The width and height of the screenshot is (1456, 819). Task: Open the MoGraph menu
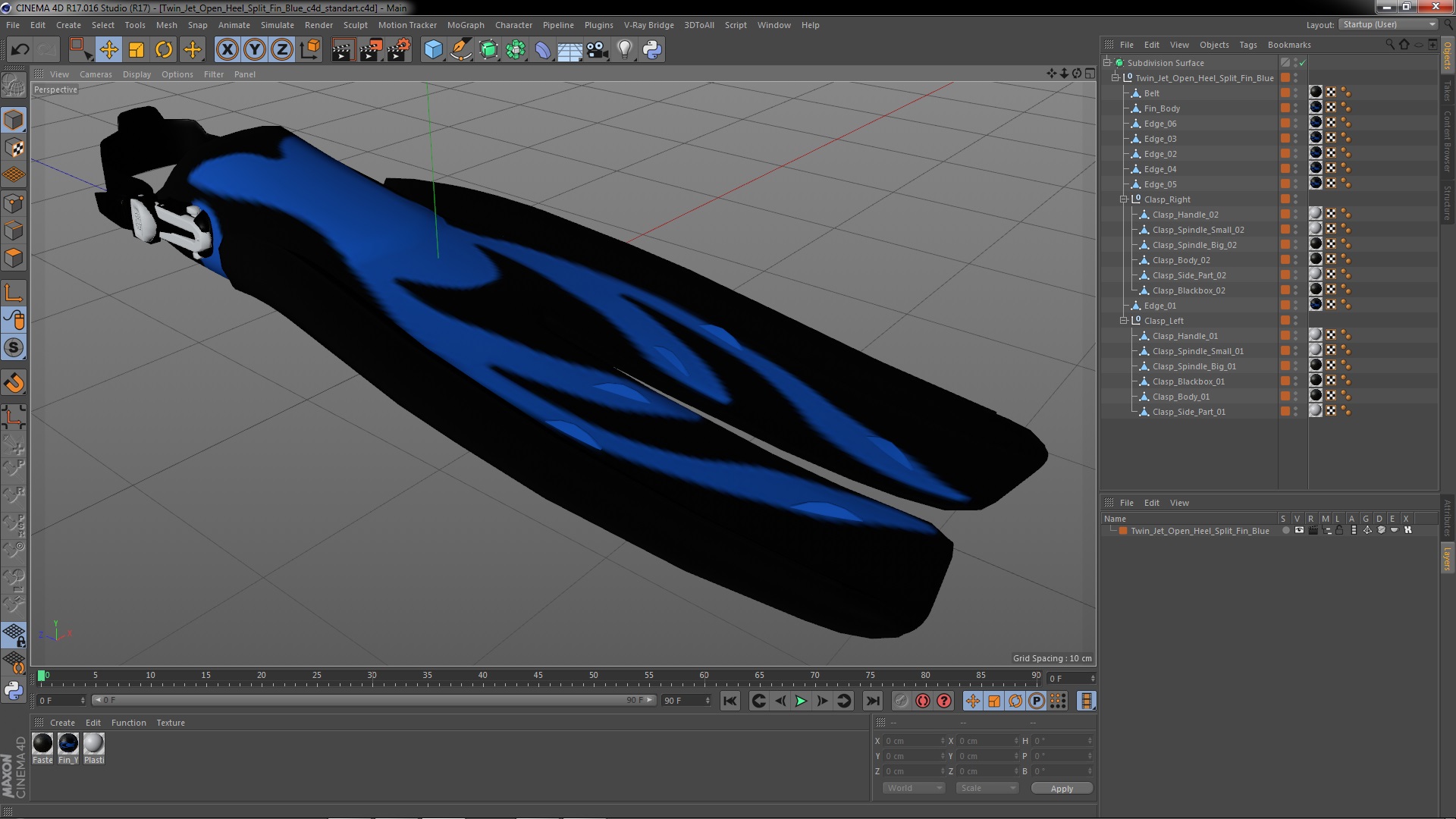click(465, 25)
